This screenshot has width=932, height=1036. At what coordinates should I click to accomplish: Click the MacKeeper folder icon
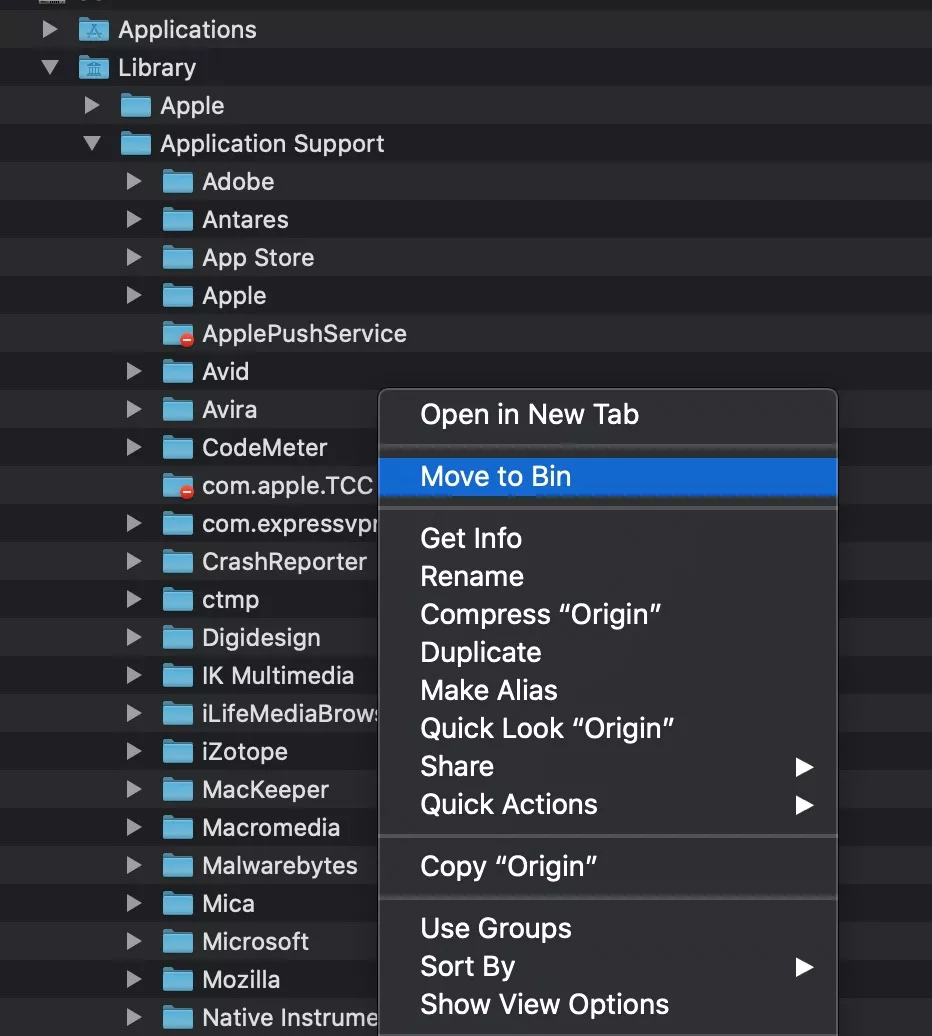[x=177, y=790]
